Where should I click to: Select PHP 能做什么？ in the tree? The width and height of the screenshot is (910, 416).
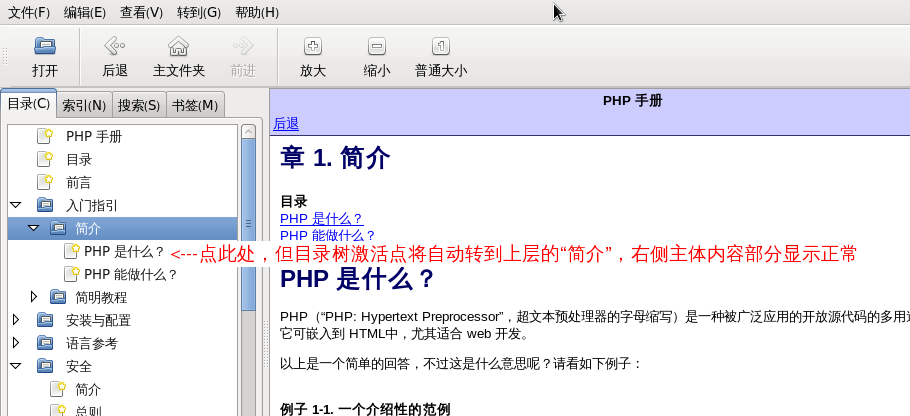(131, 274)
